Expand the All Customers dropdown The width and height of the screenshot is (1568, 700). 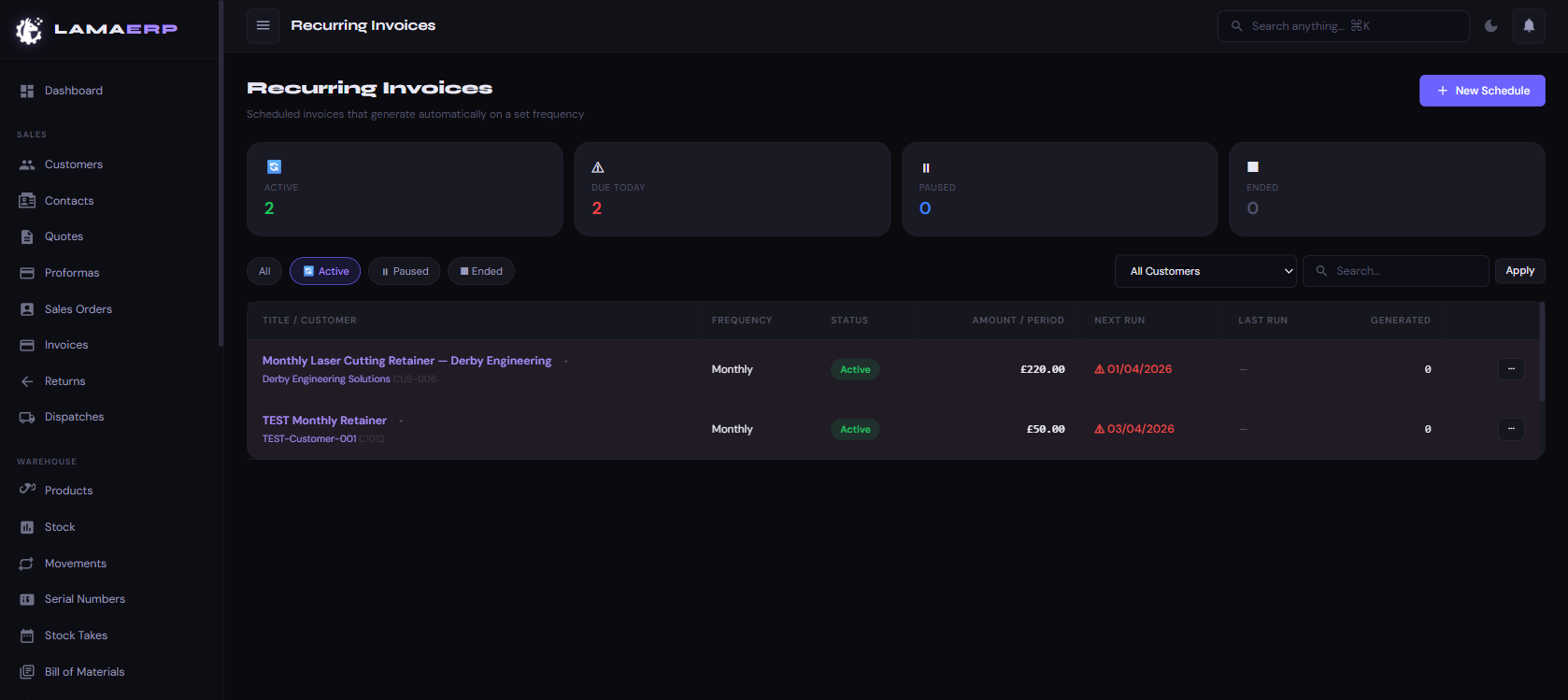pyautogui.click(x=1205, y=271)
